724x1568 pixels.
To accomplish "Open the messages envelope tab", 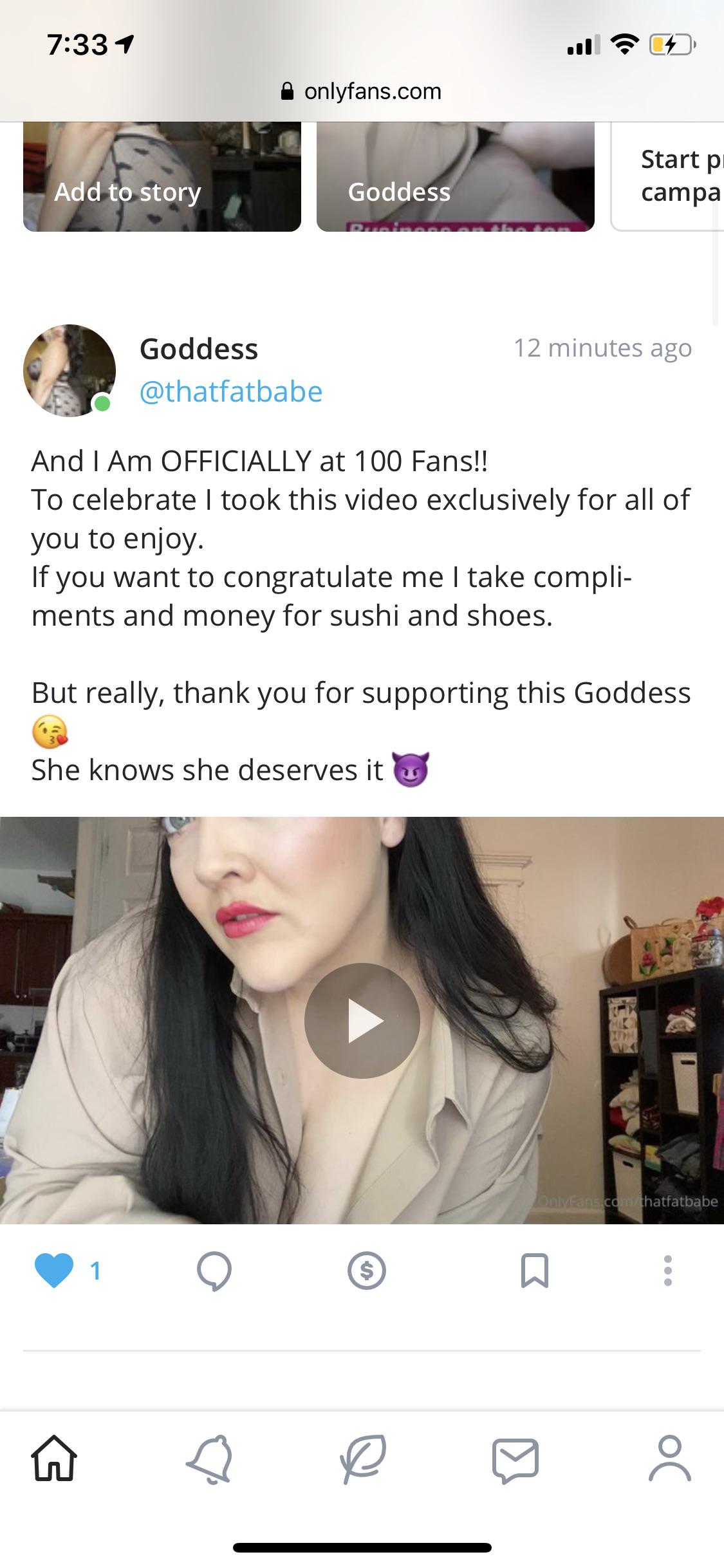I will tap(515, 1460).
